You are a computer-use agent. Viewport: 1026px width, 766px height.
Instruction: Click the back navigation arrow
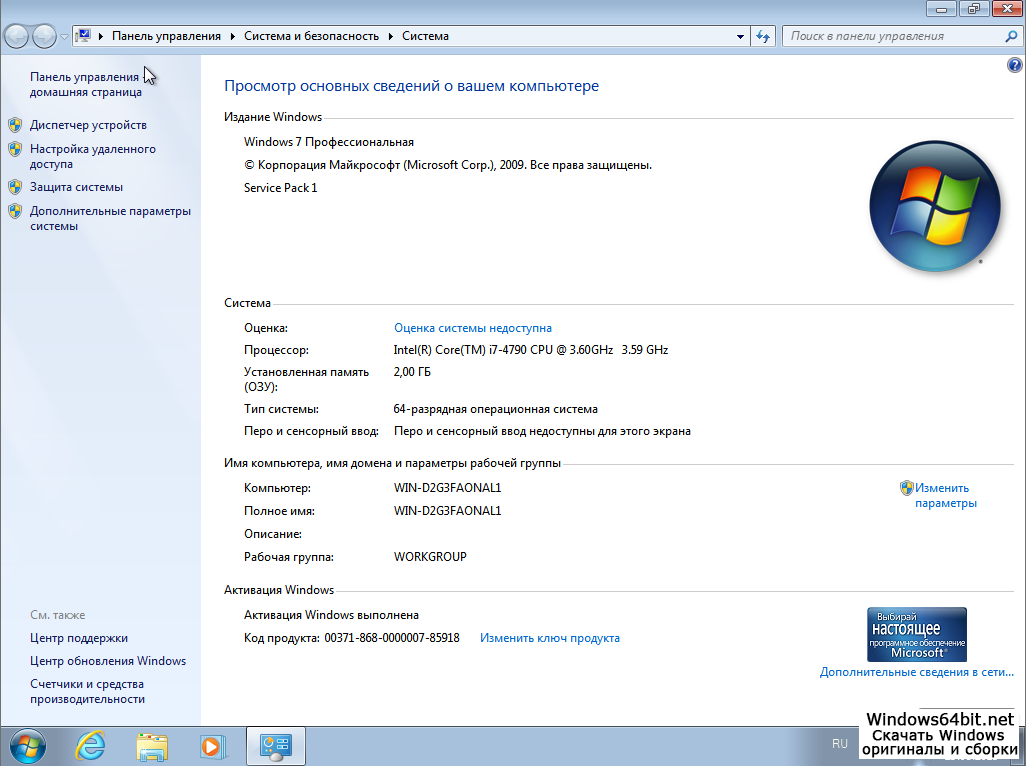[16, 36]
